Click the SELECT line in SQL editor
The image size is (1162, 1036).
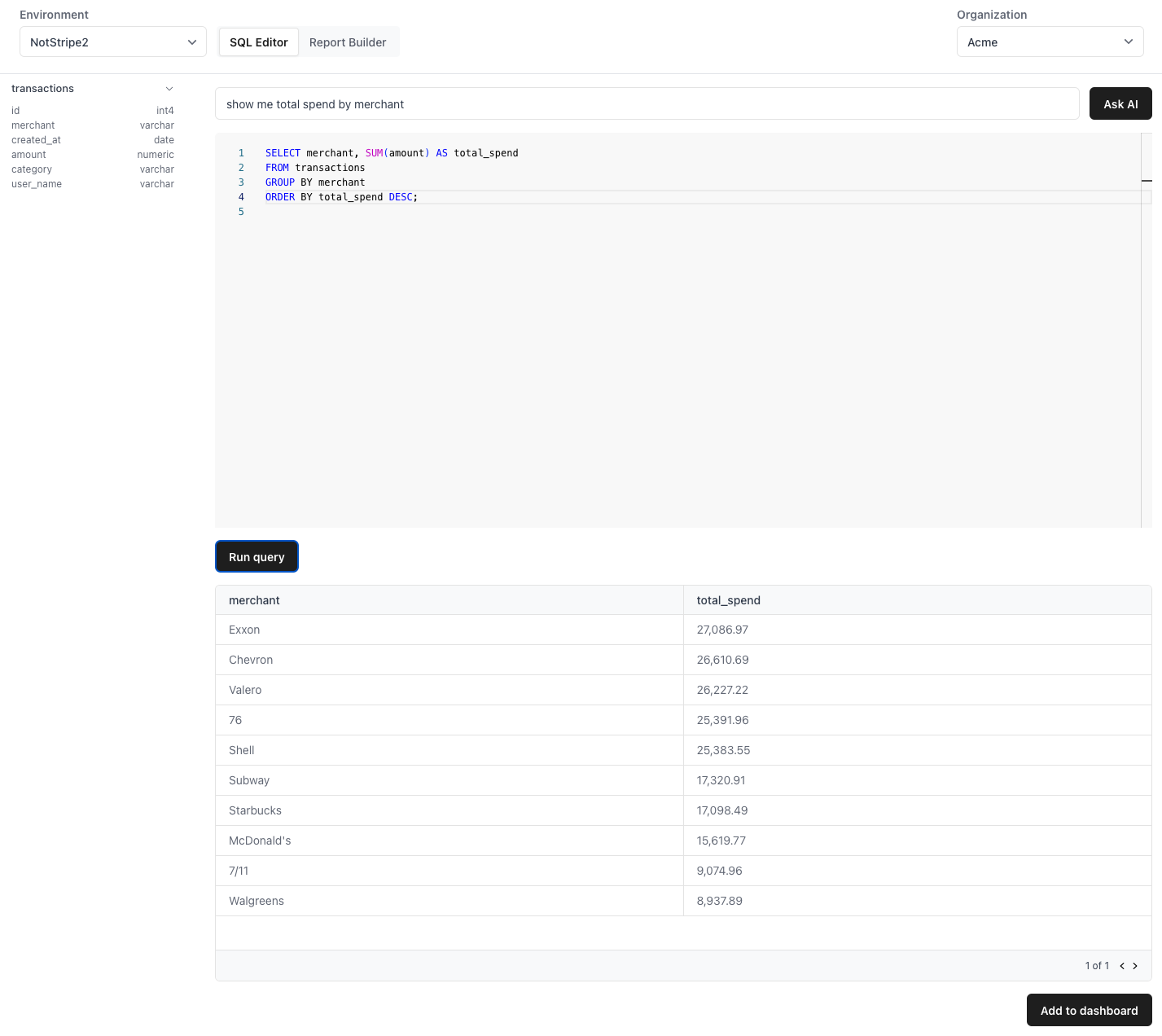(x=392, y=153)
